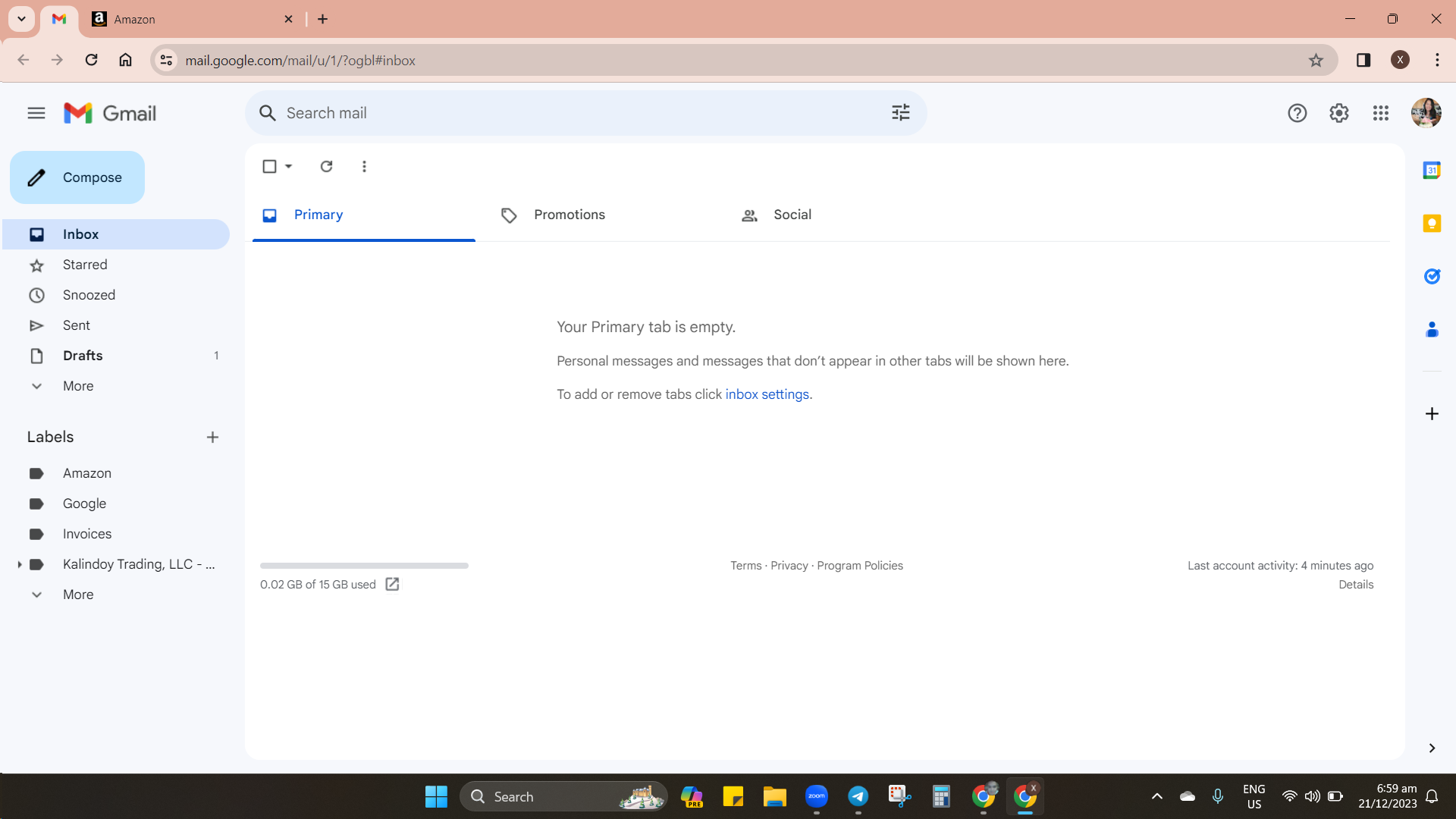Open the Invoices label

coord(115,534)
